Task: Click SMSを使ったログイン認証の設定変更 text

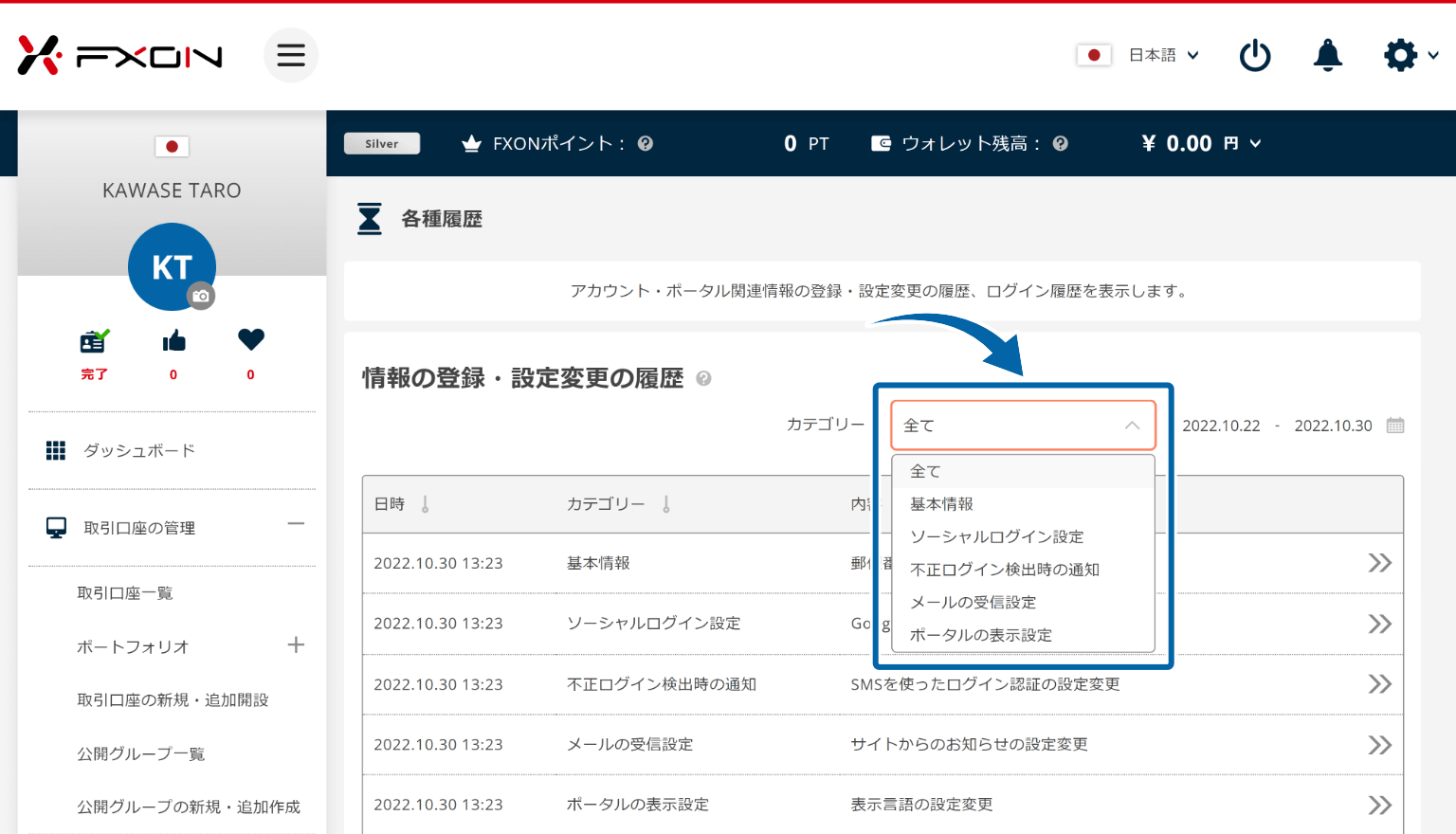Action: click(x=985, y=684)
